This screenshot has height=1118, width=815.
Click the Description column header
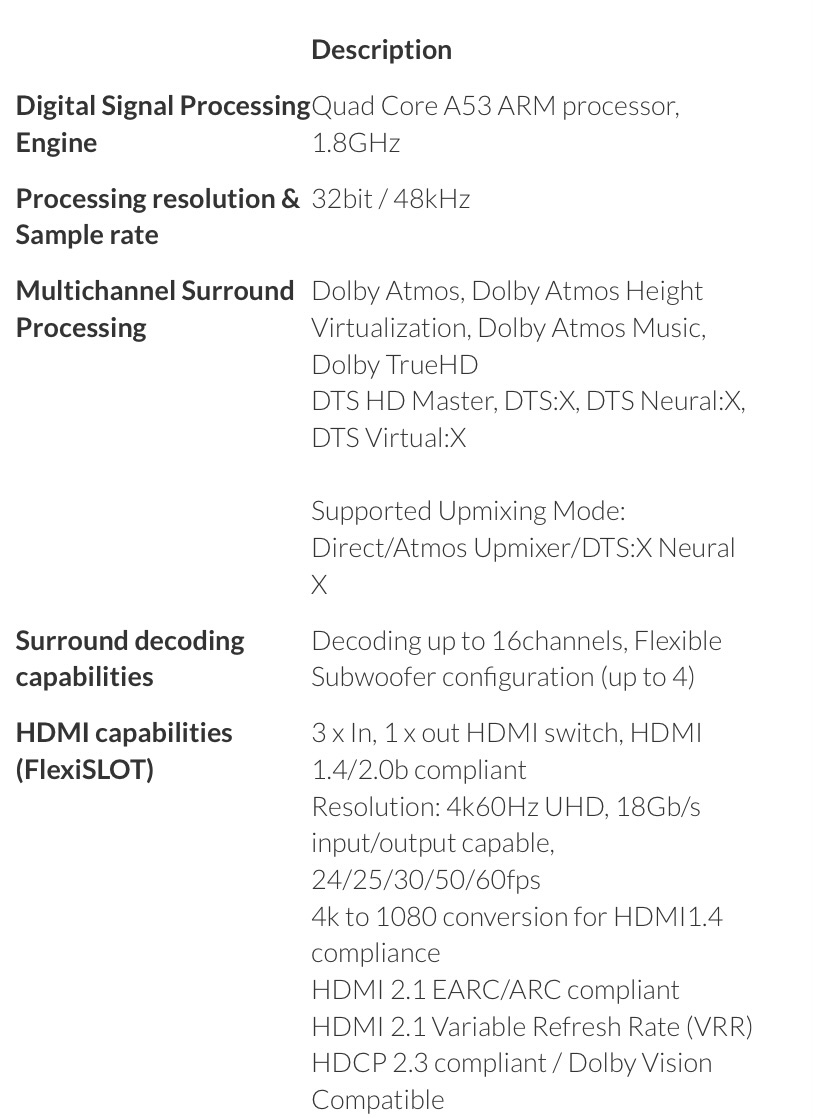381,50
